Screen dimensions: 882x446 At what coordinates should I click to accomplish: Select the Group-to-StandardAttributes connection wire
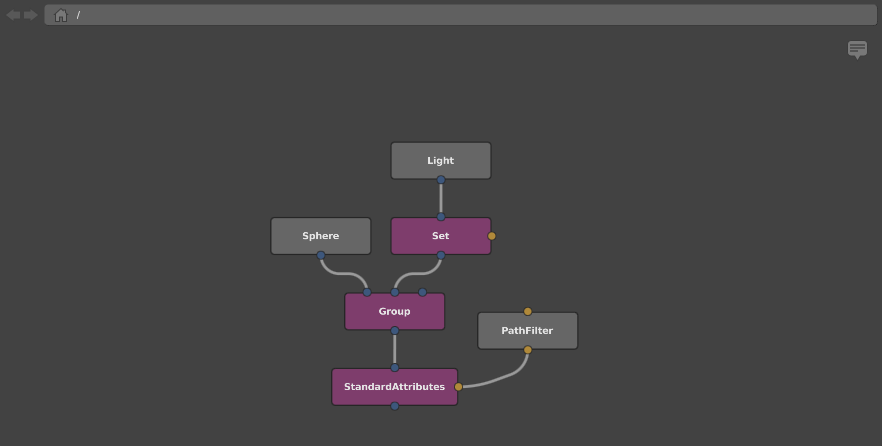click(x=395, y=349)
